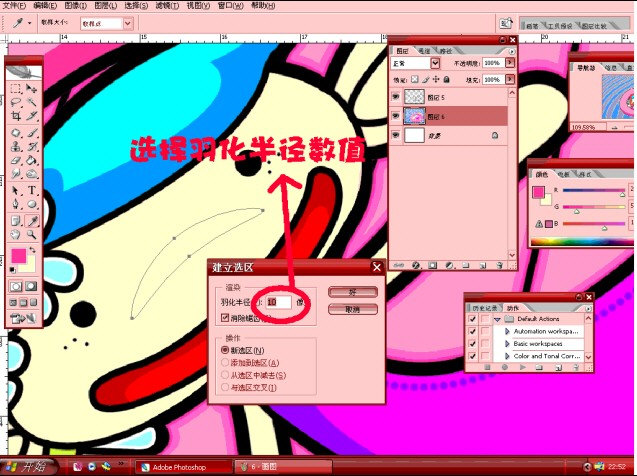
Task: Select the Type tool
Action: tap(32, 190)
